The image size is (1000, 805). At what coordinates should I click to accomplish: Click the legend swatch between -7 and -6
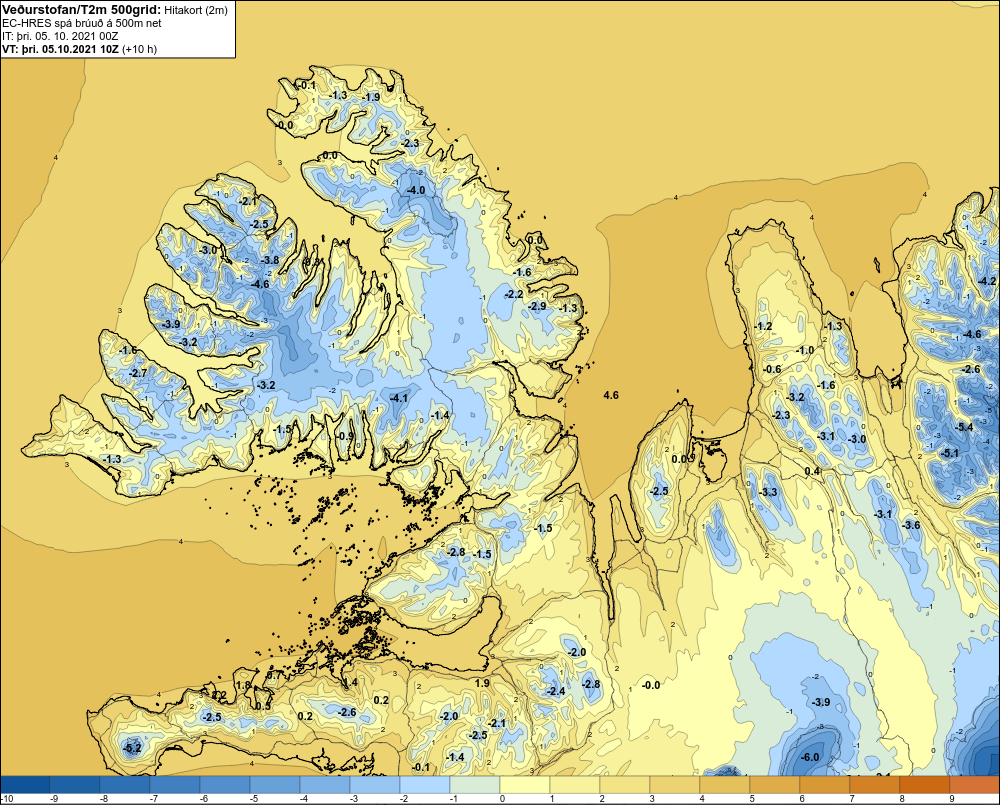175,784
